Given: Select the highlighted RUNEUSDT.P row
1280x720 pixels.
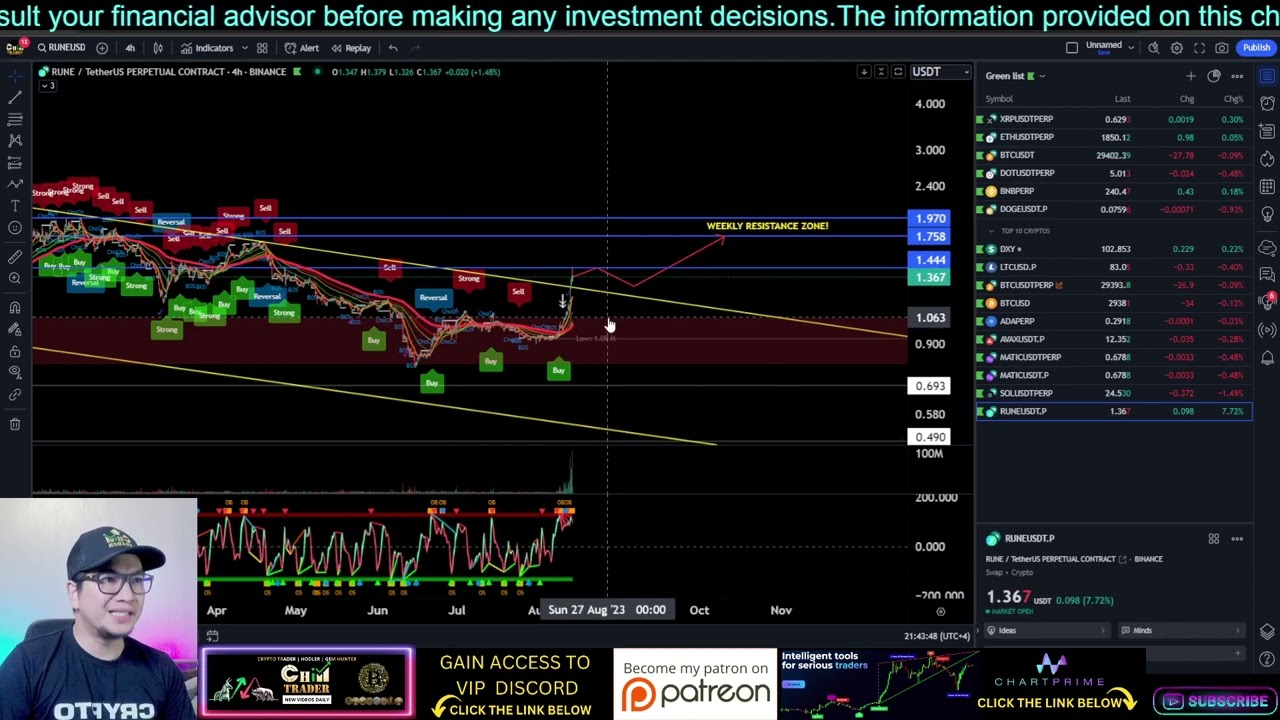Looking at the screenshot, I should pyautogui.click(x=1114, y=411).
